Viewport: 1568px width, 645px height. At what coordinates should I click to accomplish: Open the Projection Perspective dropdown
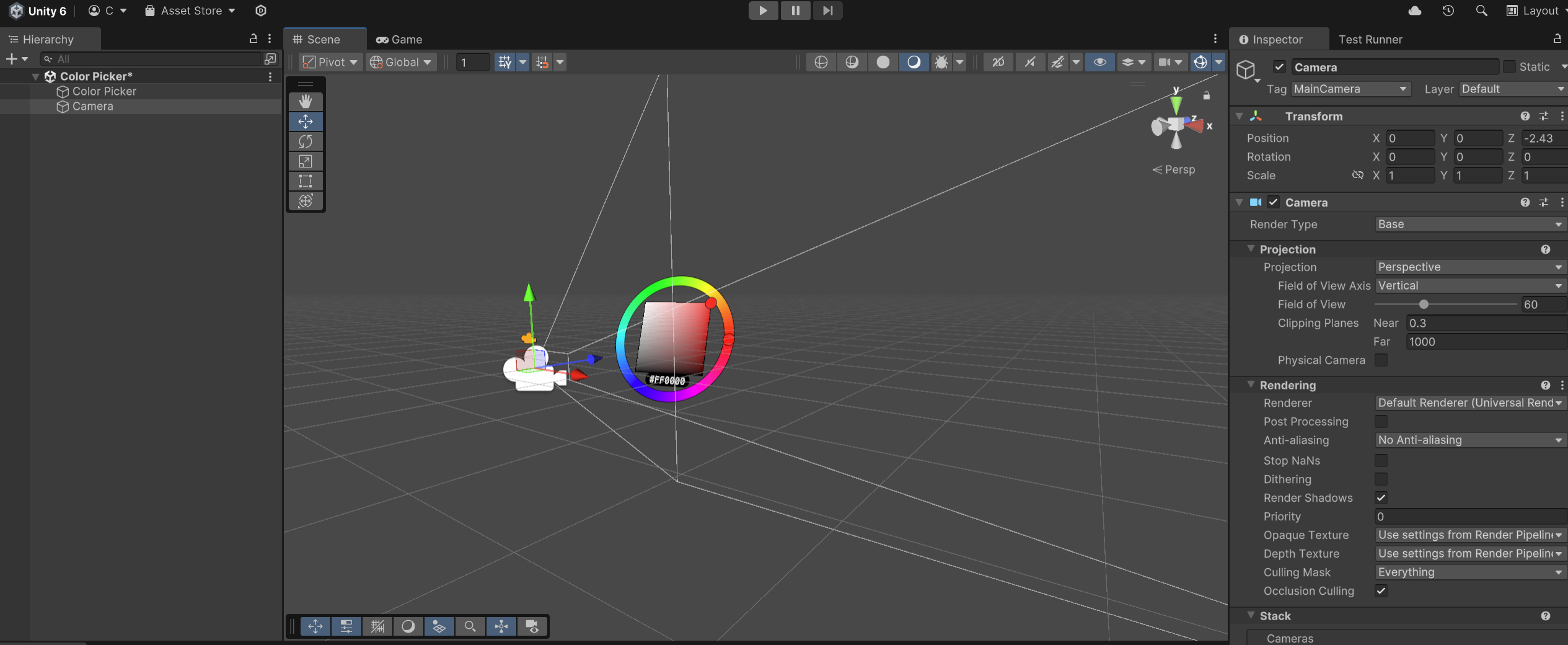(1470, 267)
